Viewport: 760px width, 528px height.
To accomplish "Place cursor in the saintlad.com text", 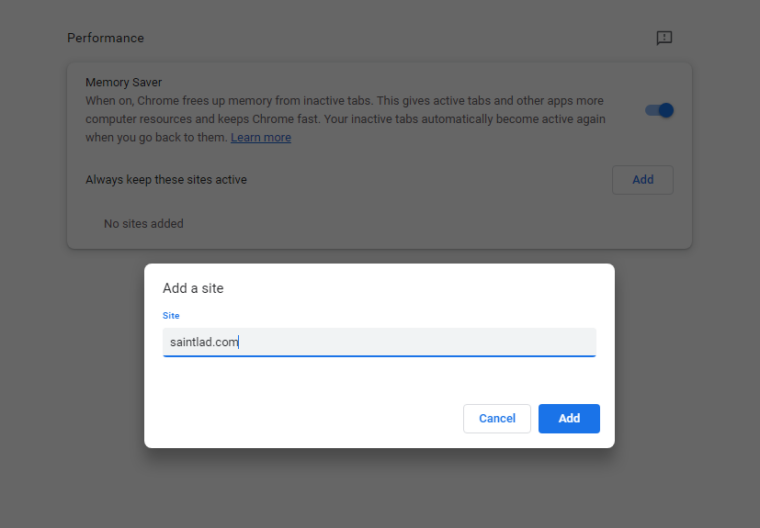I will click(x=204, y=342).
